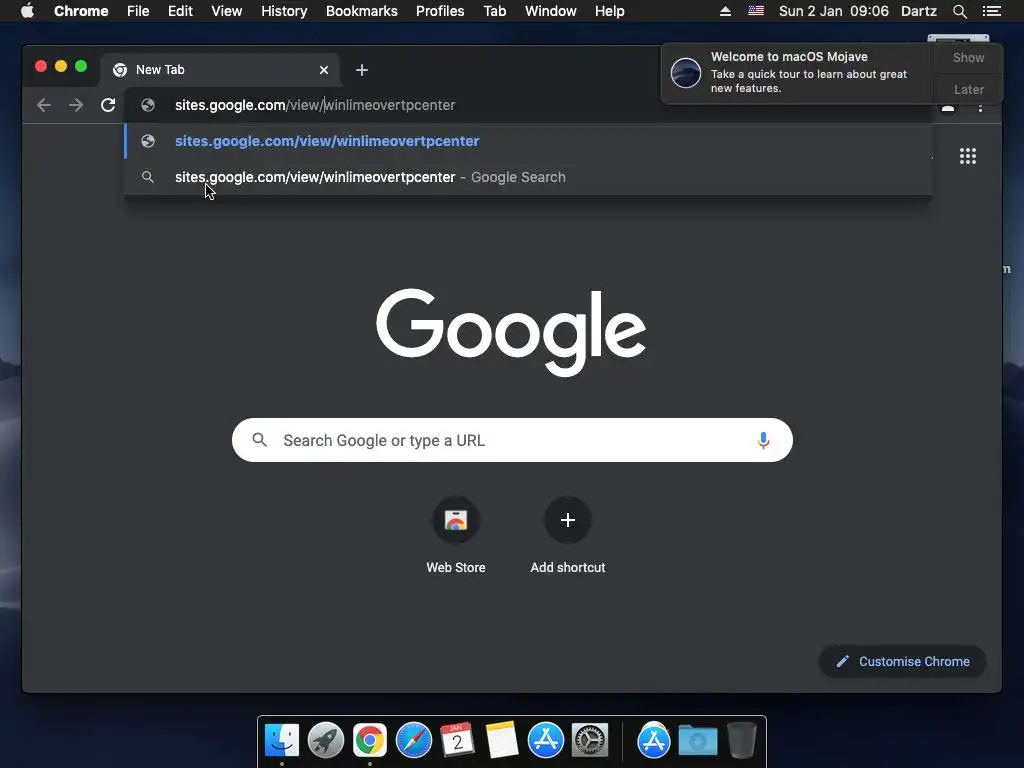Choose the Google Search suggestion row
1024x768 pixels.
point(528,177)
